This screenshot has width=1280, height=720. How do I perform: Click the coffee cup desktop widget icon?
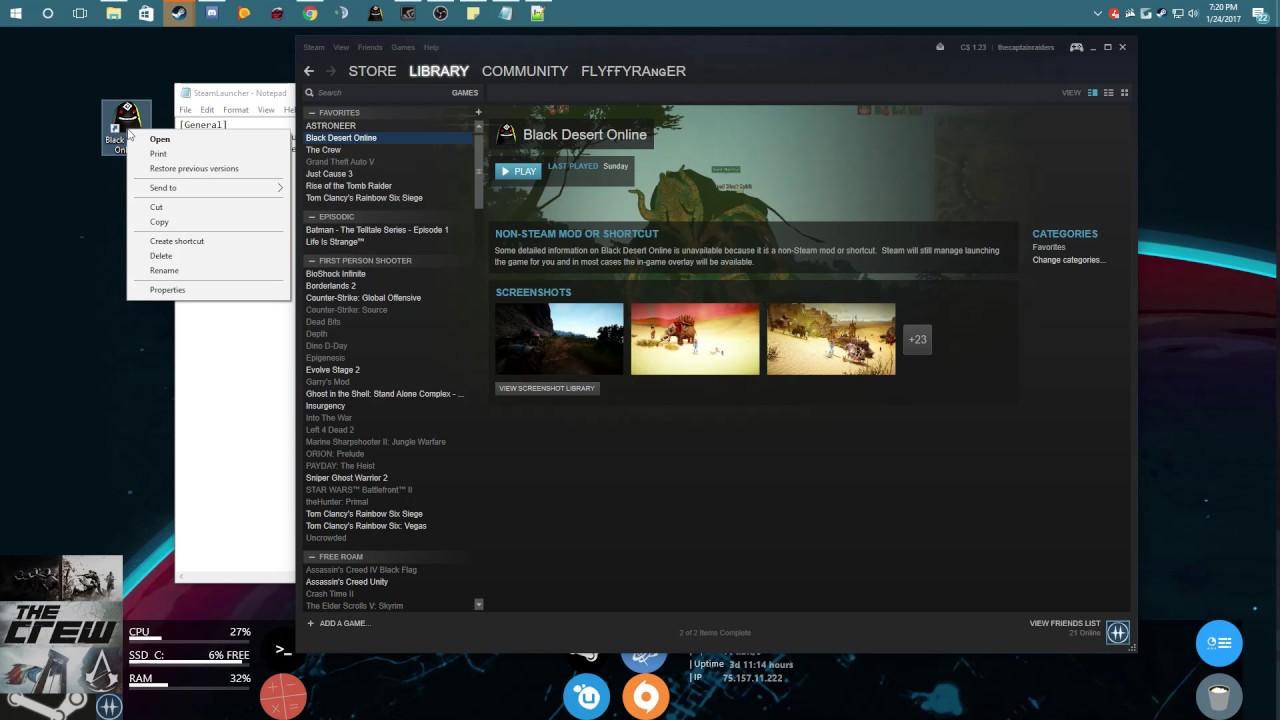click(1219, 696)
